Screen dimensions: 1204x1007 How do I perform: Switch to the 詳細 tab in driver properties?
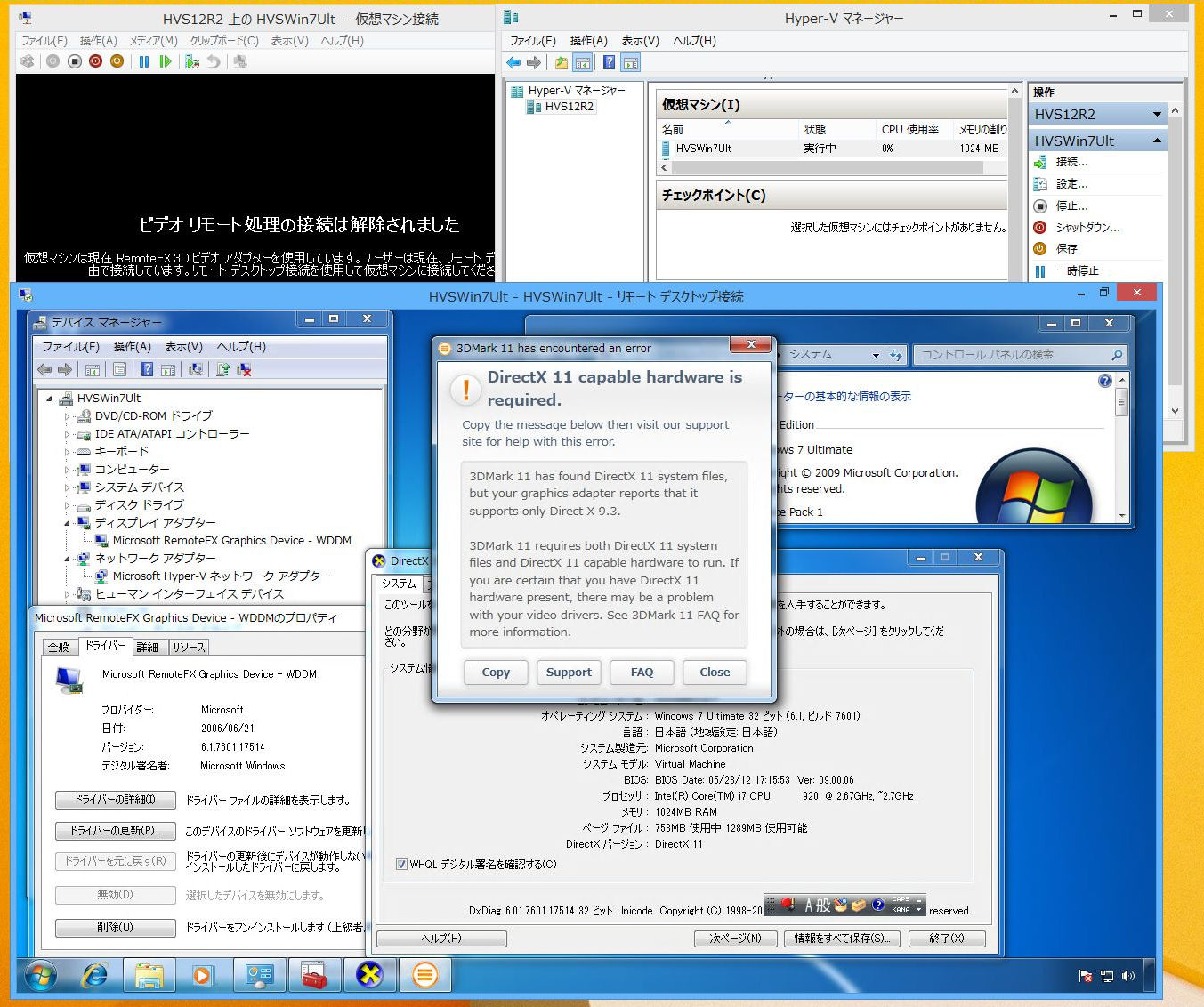(x=148, y=647)
